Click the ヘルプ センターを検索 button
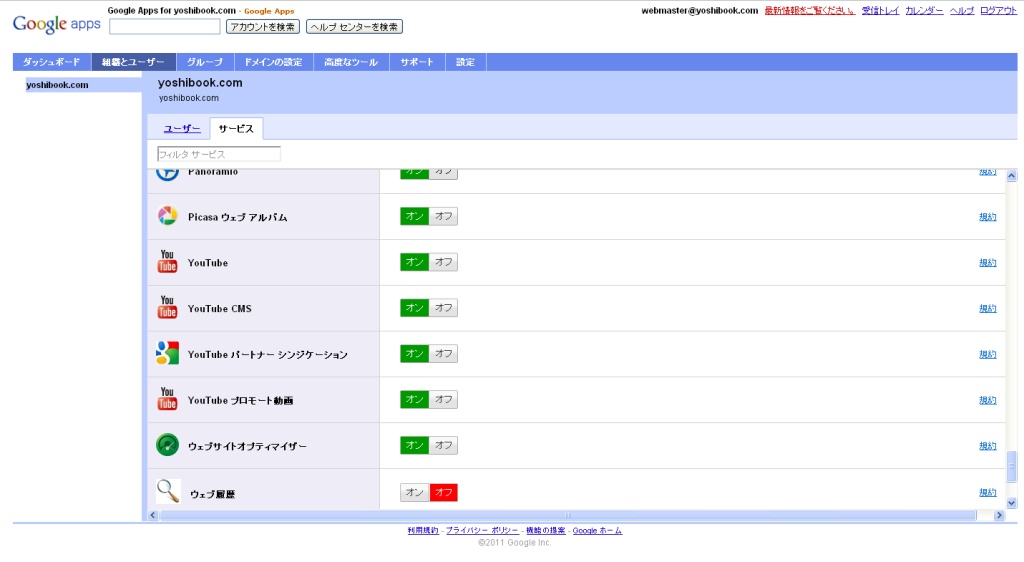The height and width of the screenshot is (562, 1024). 355,27
